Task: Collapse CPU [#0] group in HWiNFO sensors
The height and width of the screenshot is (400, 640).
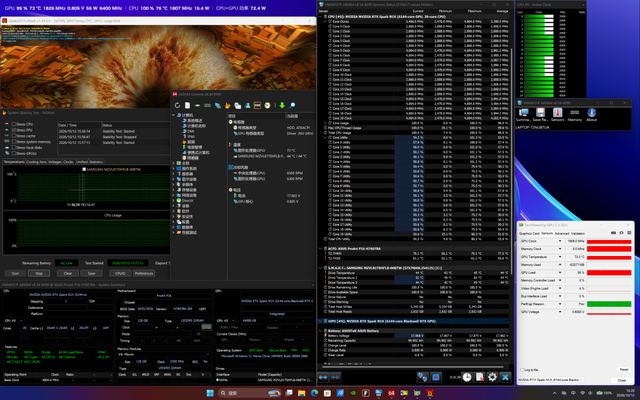Action: click(x=320, y=17)
